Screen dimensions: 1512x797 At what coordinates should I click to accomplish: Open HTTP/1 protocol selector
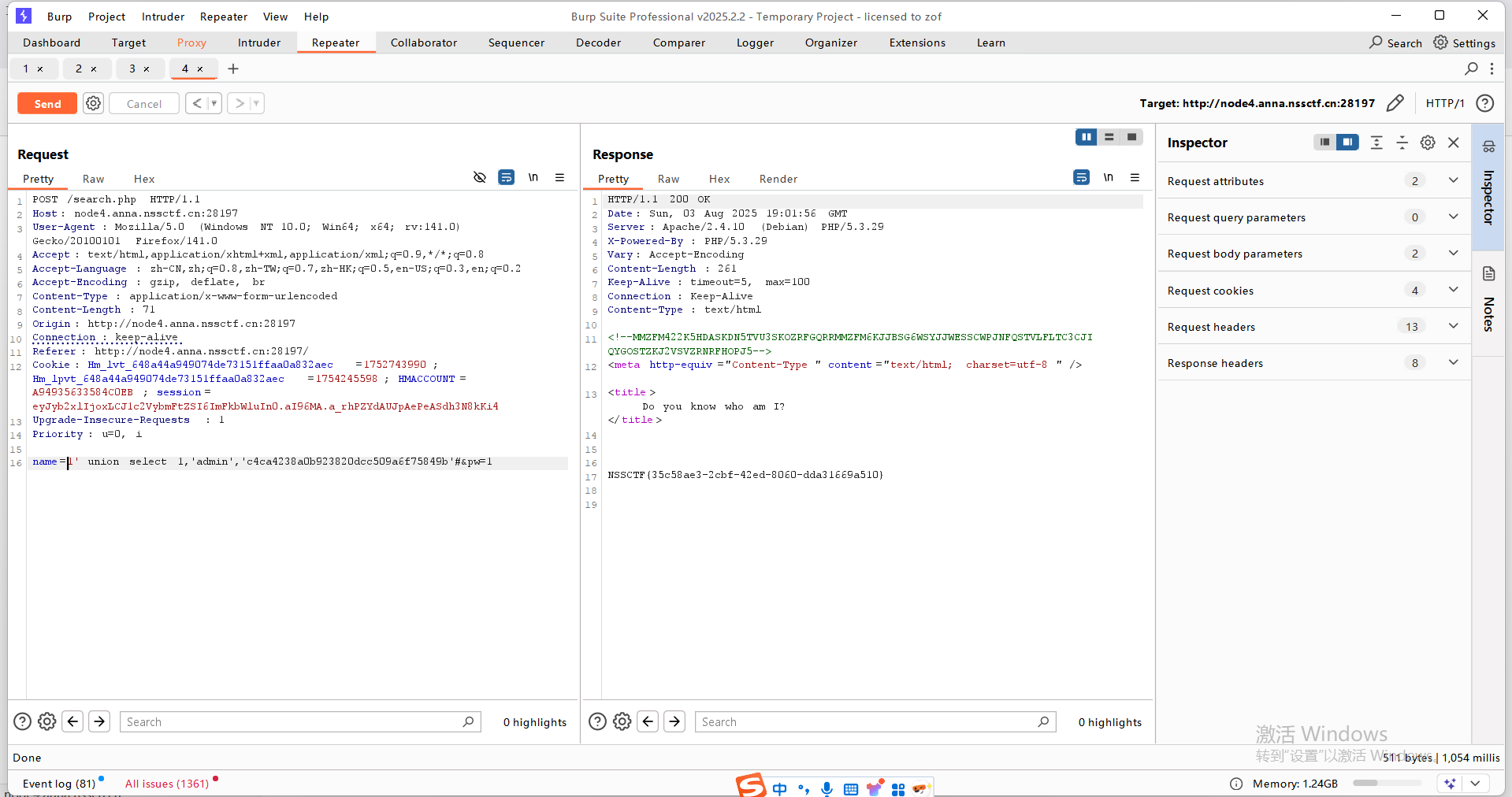coord(1445,103)
